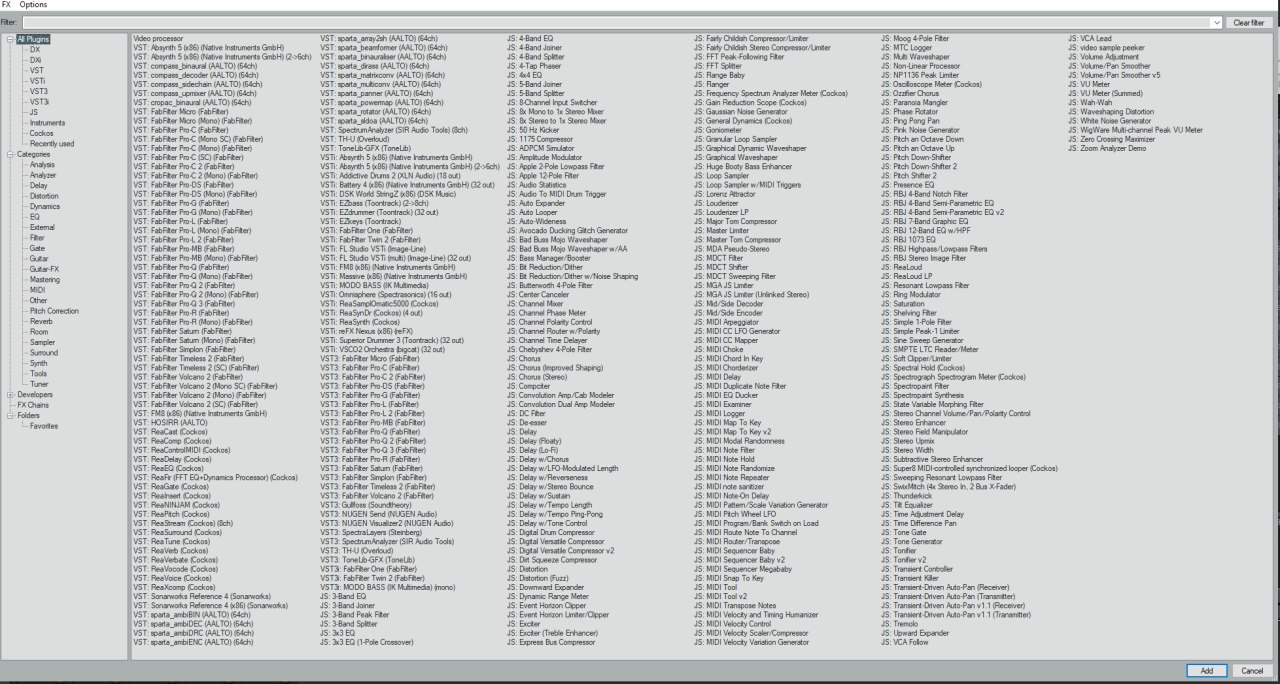Select the EQ category
Viewport: 1280px width, 684px height.
(x=35, y=217)
